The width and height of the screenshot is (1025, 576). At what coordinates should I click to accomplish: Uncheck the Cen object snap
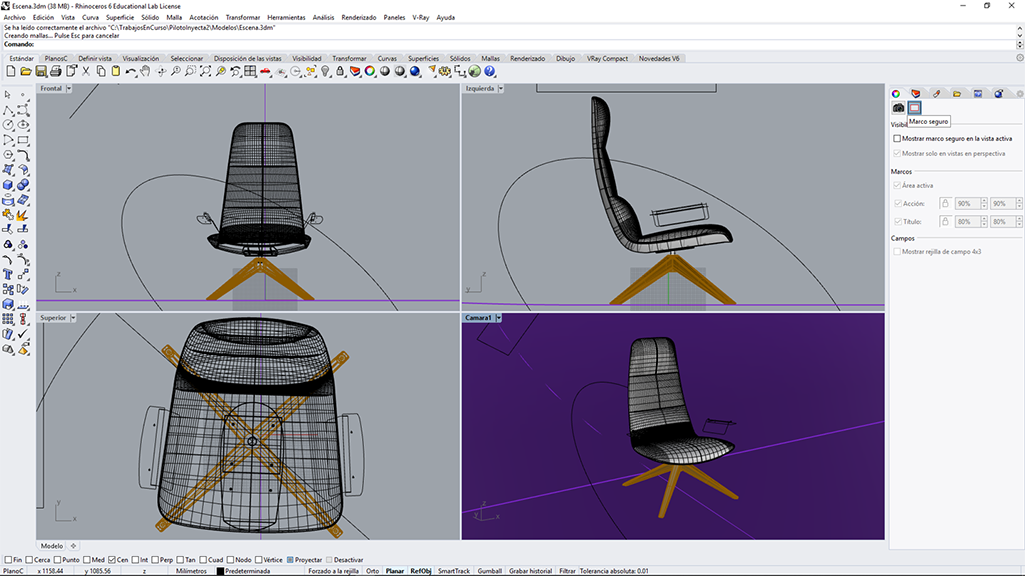point(112,560)
